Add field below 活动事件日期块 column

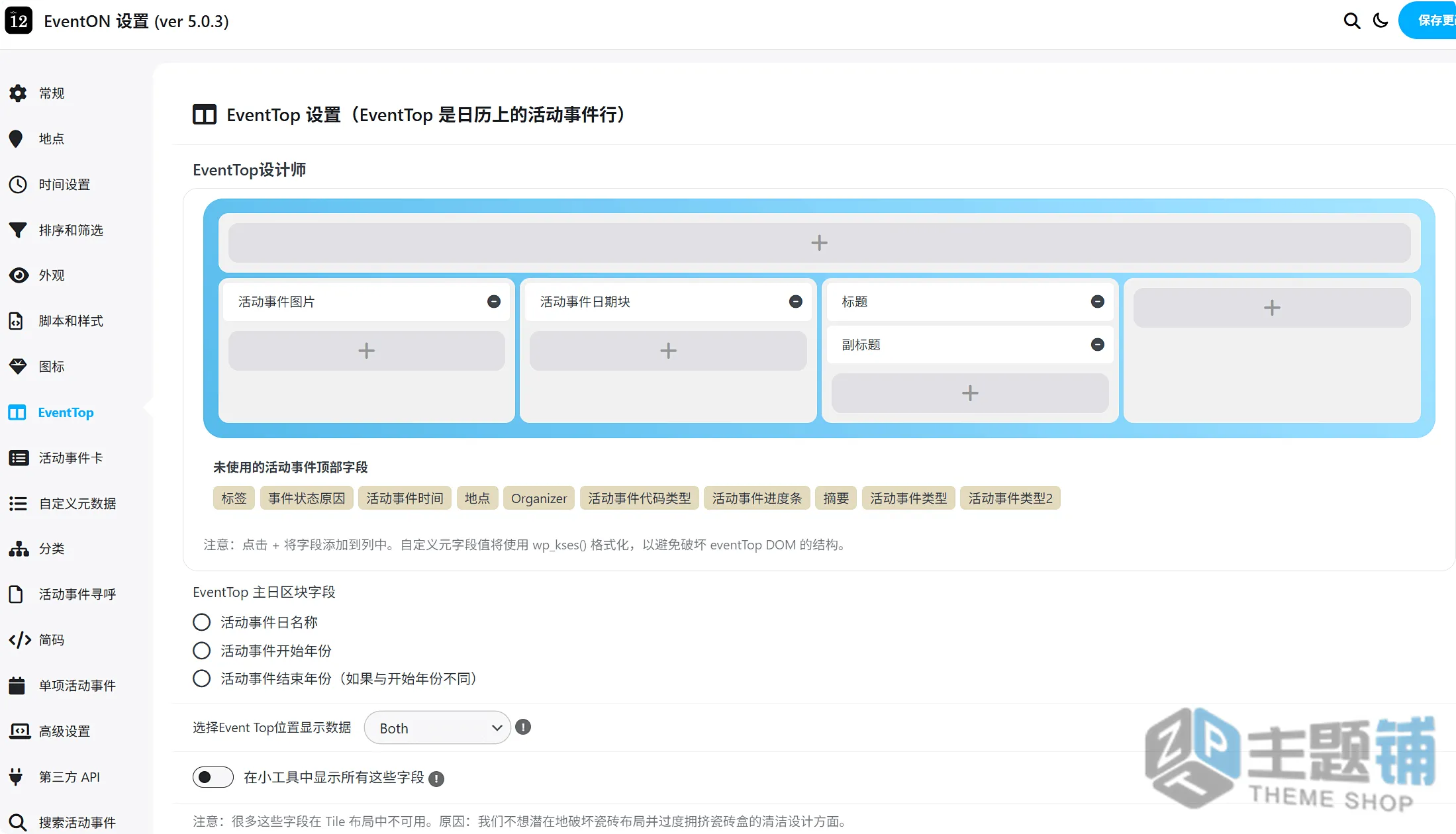coord(668,351)
